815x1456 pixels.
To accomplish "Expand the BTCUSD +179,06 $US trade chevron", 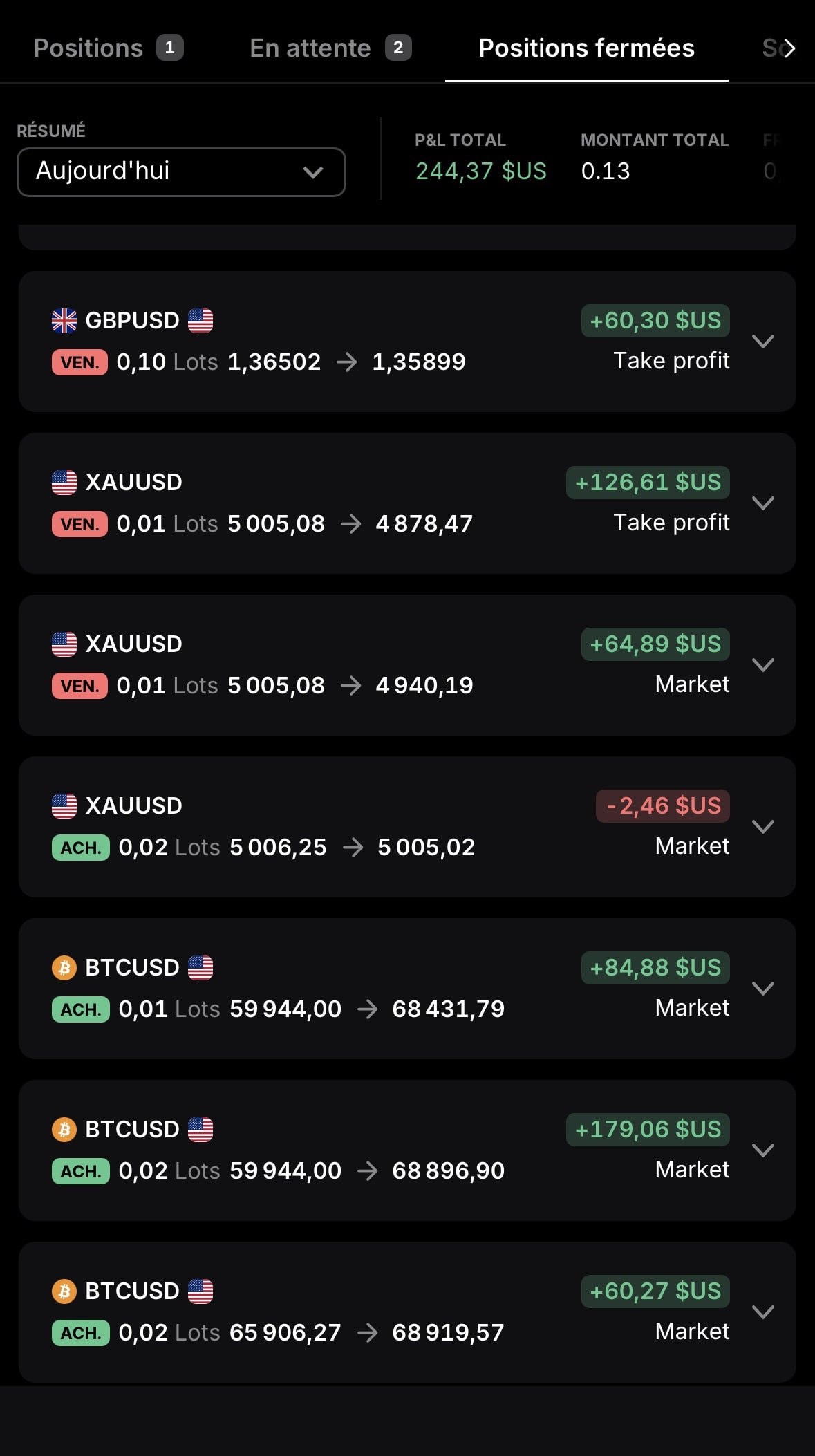I will [762, 1150].
